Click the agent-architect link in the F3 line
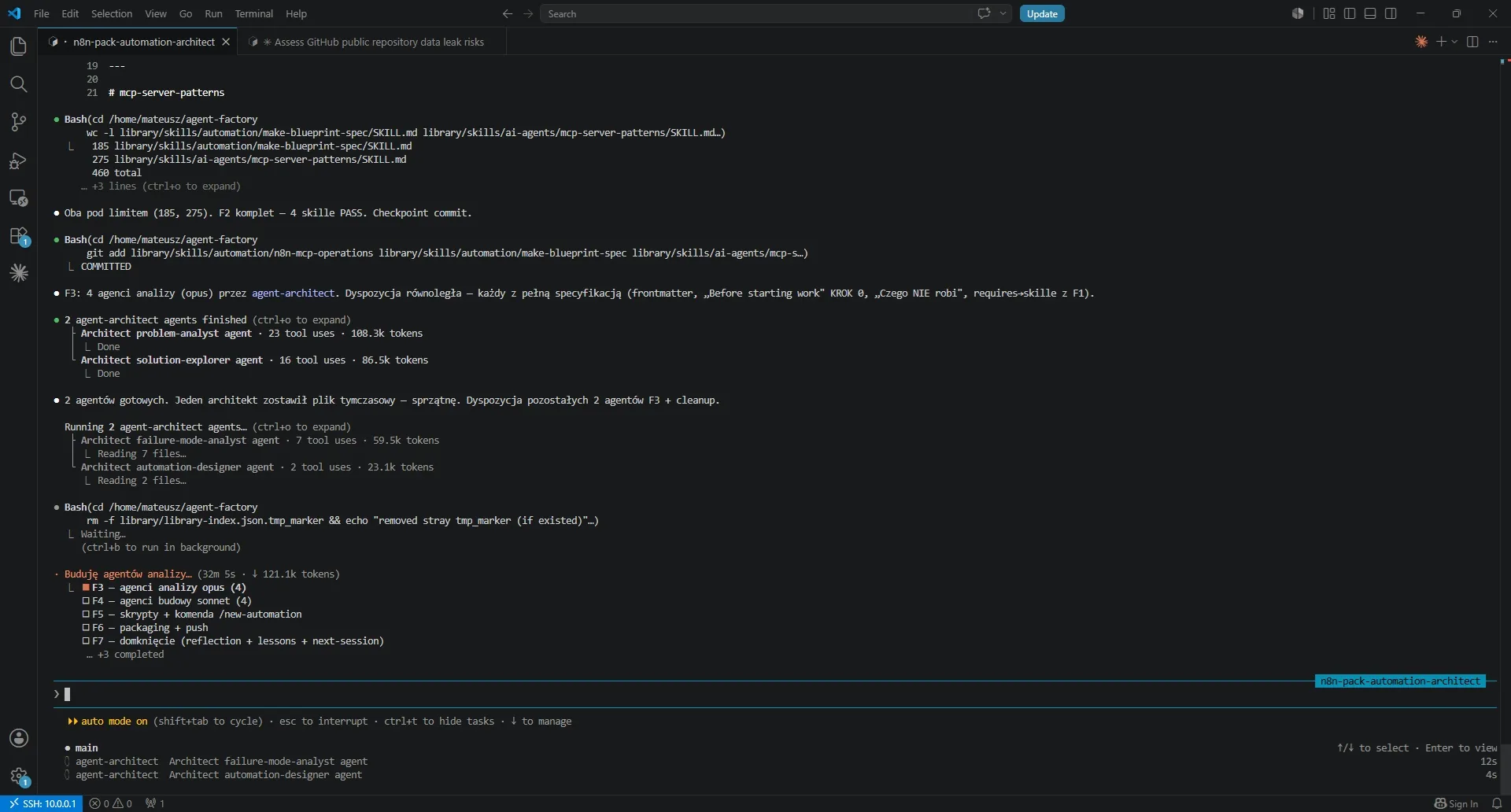Image resolution: width=1511 pixels, height=812 pixels. 293,293
